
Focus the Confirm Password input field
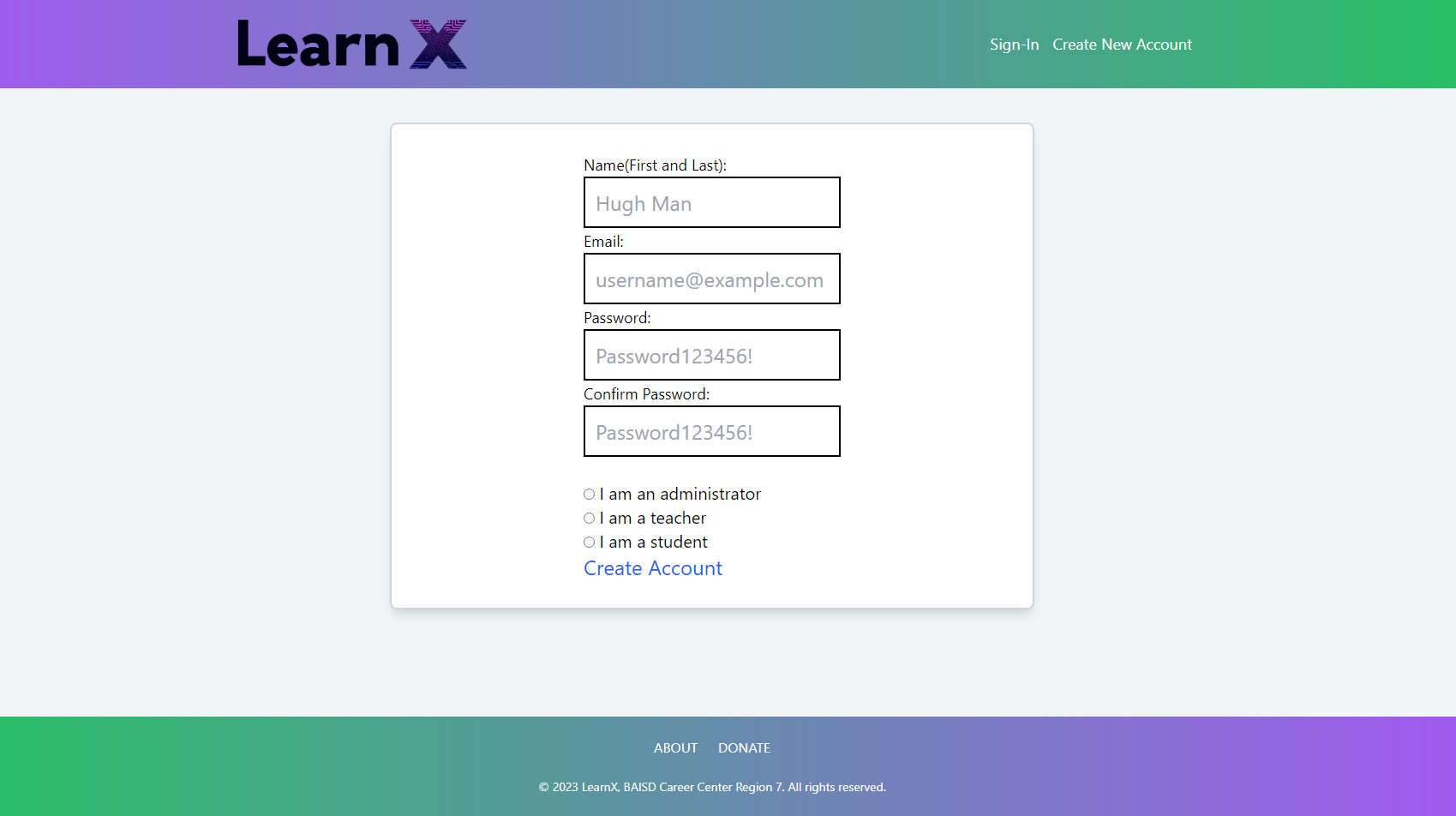712,431
